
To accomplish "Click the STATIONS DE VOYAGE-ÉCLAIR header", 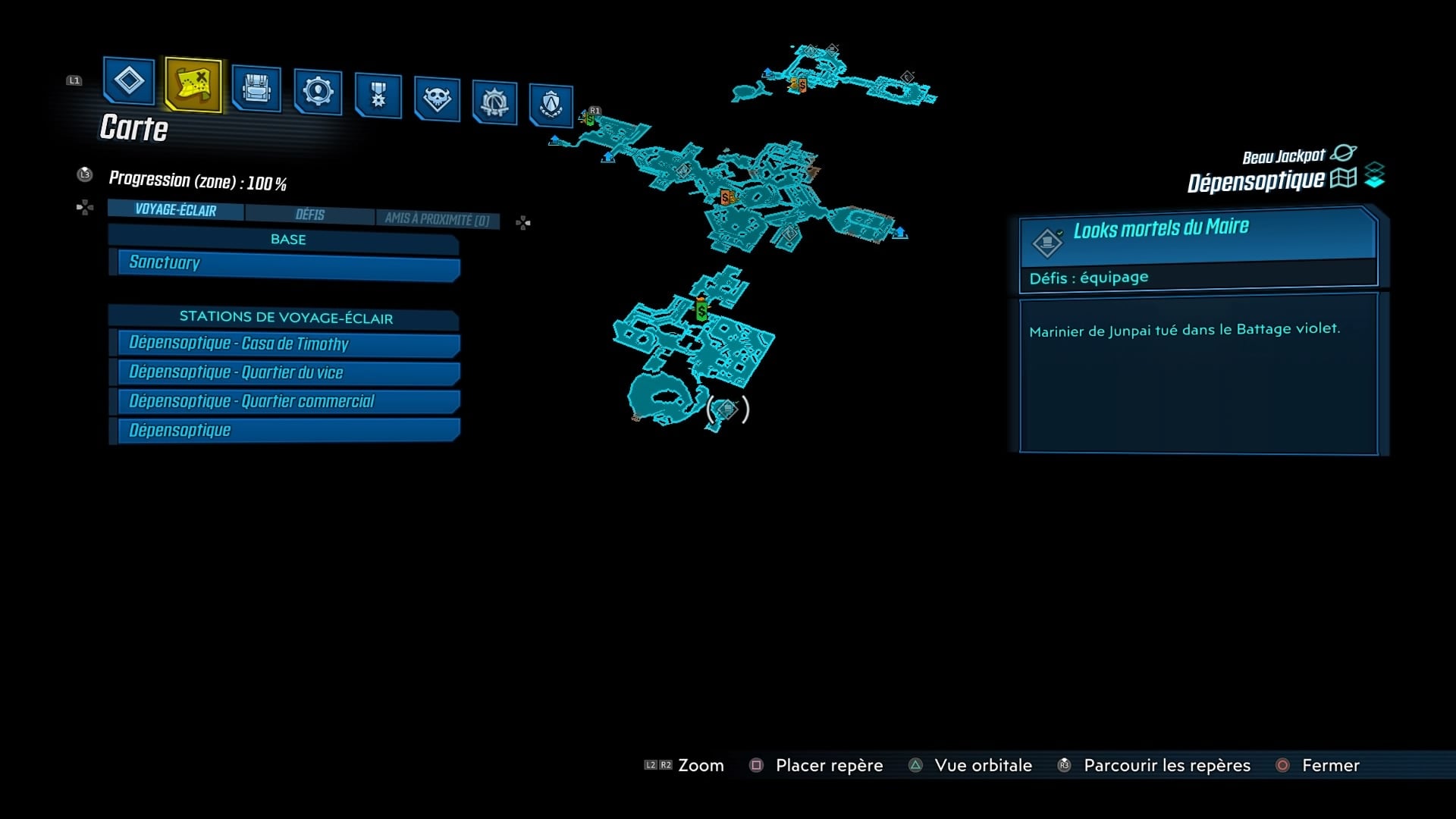I will pyautogui.click(x=285, y=318).
